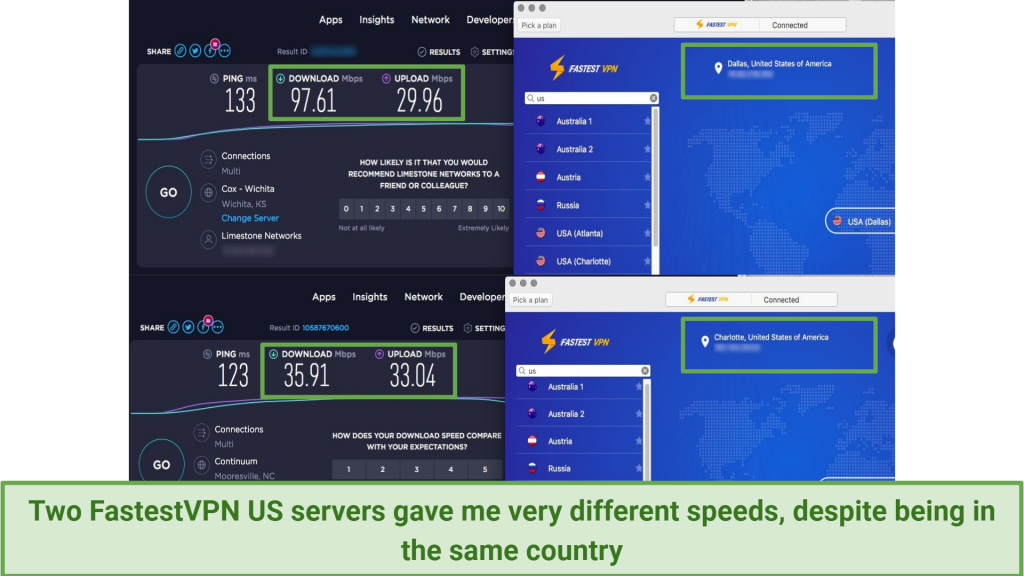Viewport: 1024px width, 576px height.
Task: Click GO button in top speedtest window
Action: 168,193
